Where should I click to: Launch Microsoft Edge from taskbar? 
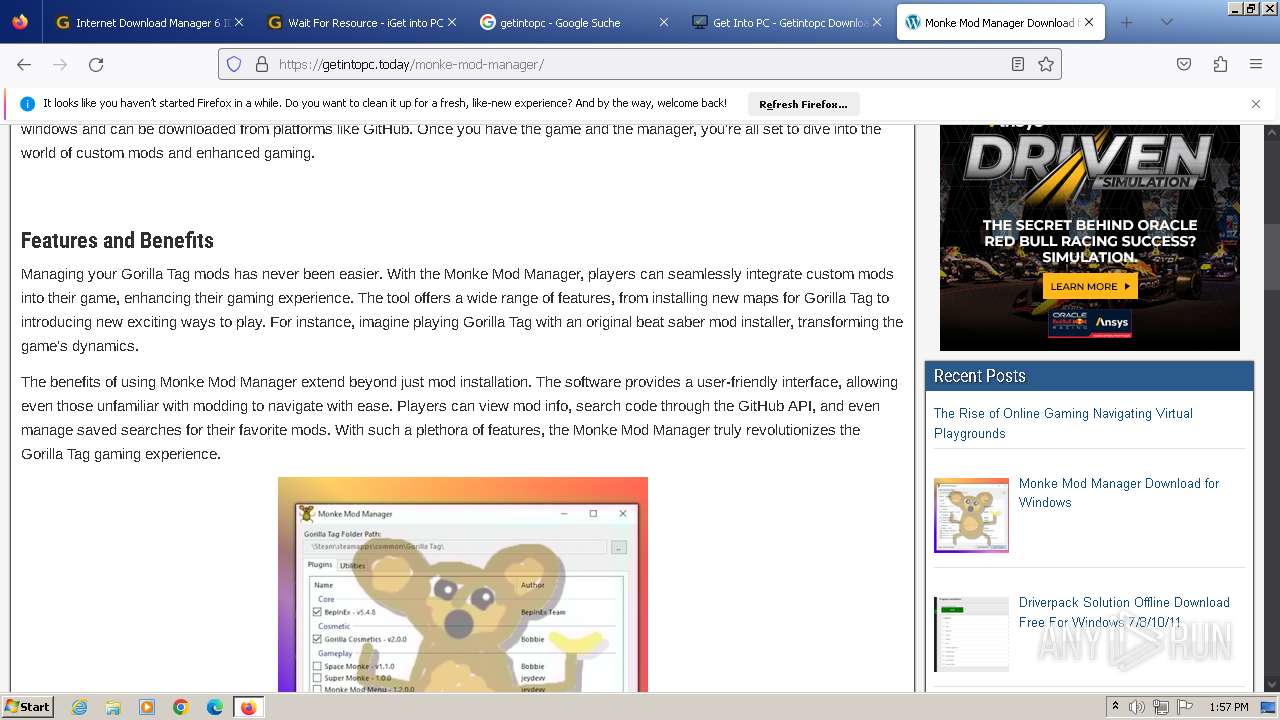(x=214, y=707)
